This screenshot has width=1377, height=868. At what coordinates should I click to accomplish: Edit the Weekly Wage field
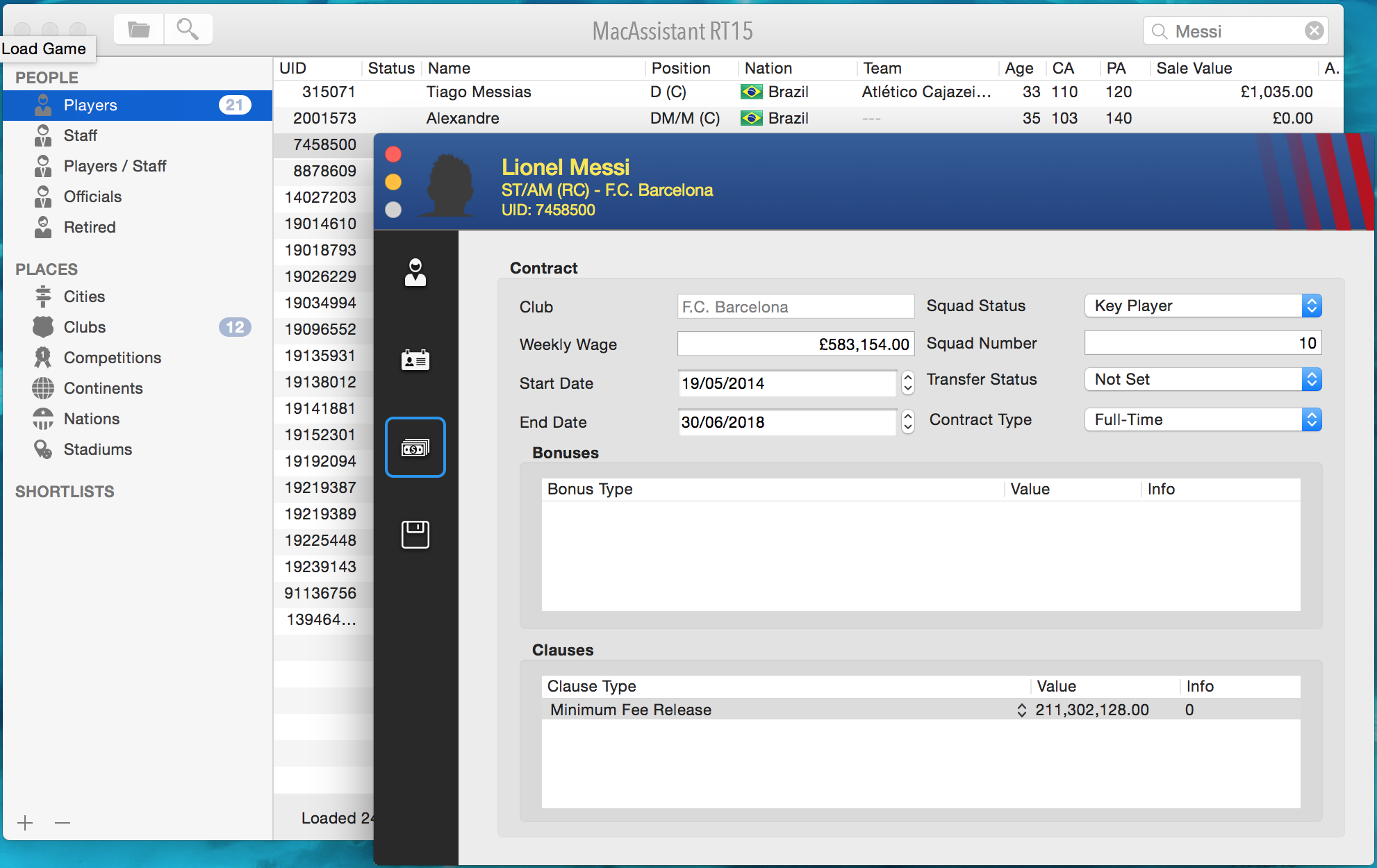795,344
